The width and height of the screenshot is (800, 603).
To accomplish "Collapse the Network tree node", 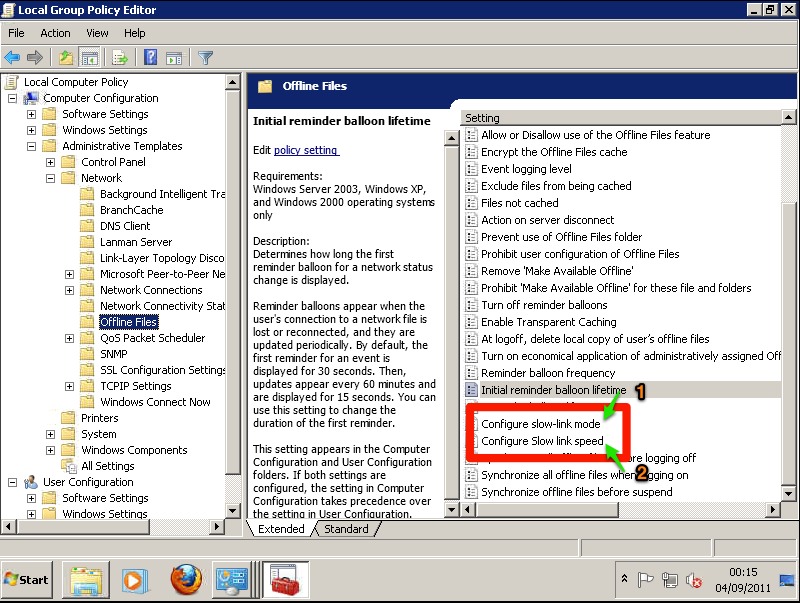I will tap(51, 178).
